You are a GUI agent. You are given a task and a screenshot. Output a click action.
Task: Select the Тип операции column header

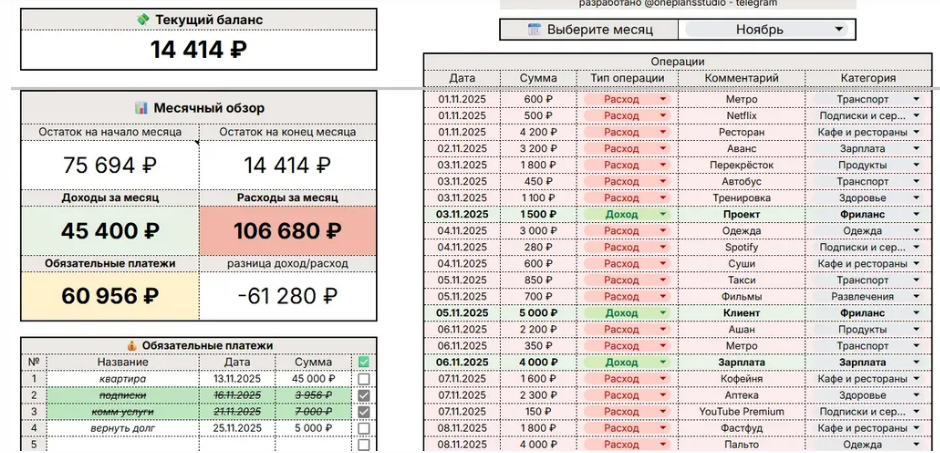click(x=626, y=78)
